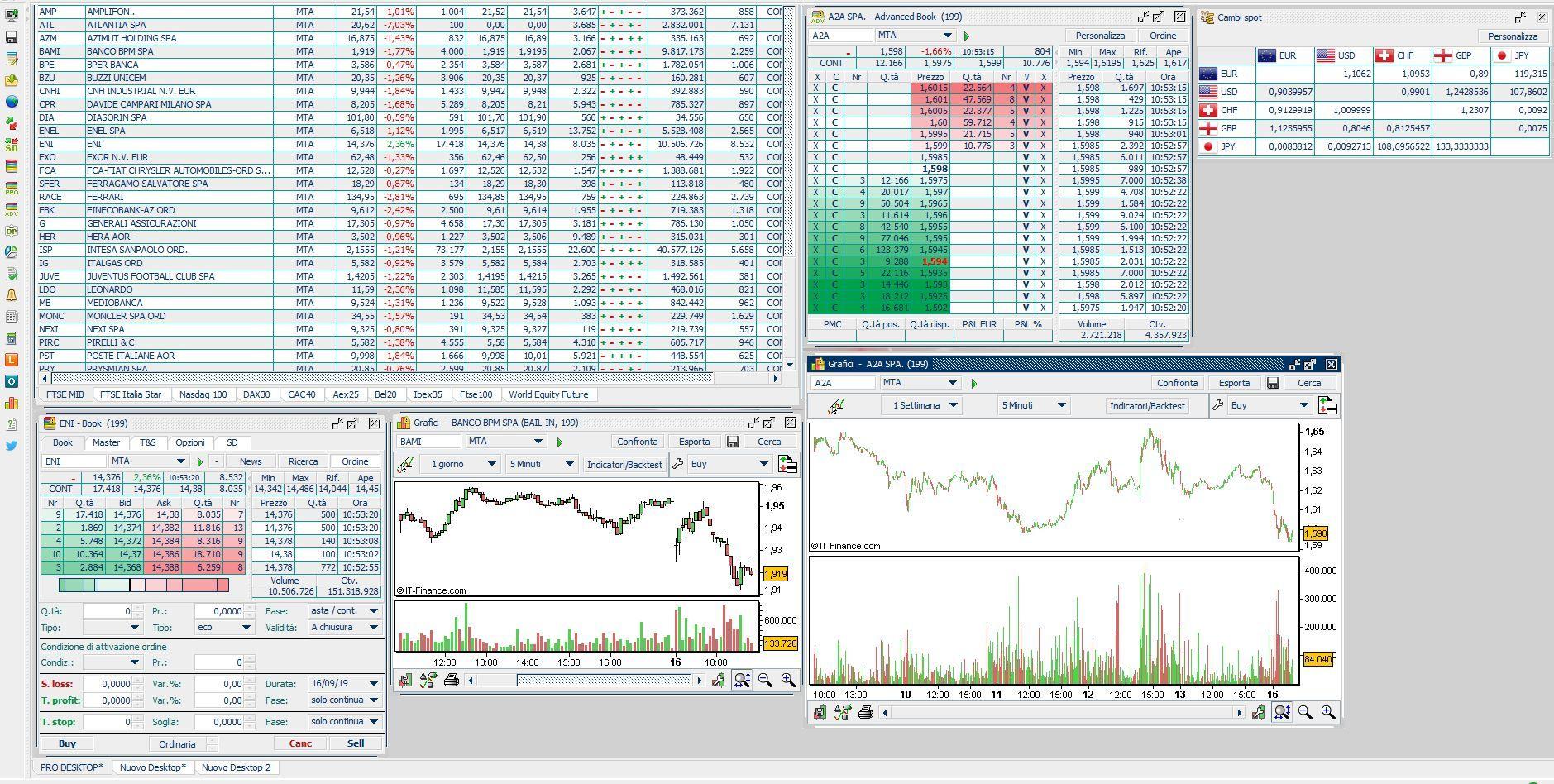Open the pie chart icon in left sidebar

(12, 252)
